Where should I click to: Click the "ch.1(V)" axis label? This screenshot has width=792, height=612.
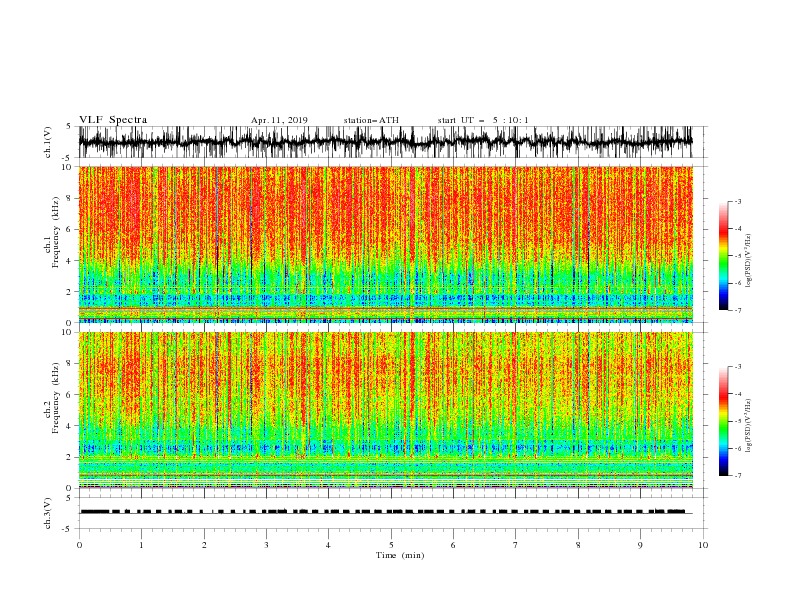48,142
